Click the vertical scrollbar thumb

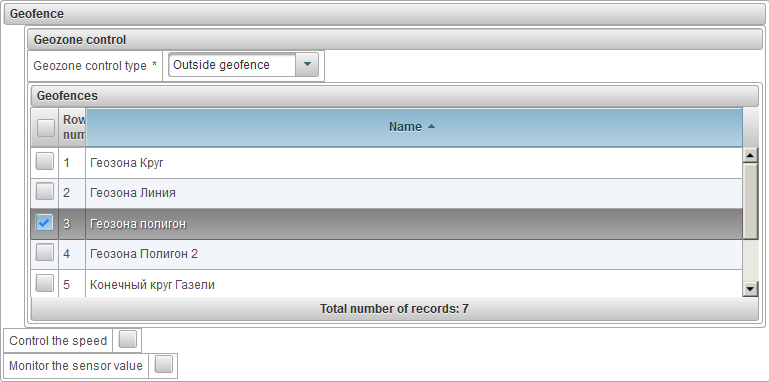click(751, 201)
